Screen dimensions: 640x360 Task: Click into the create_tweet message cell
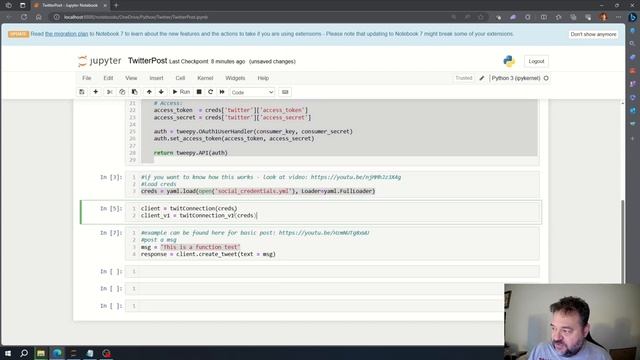pyautogui.click(x=332, y=243)
